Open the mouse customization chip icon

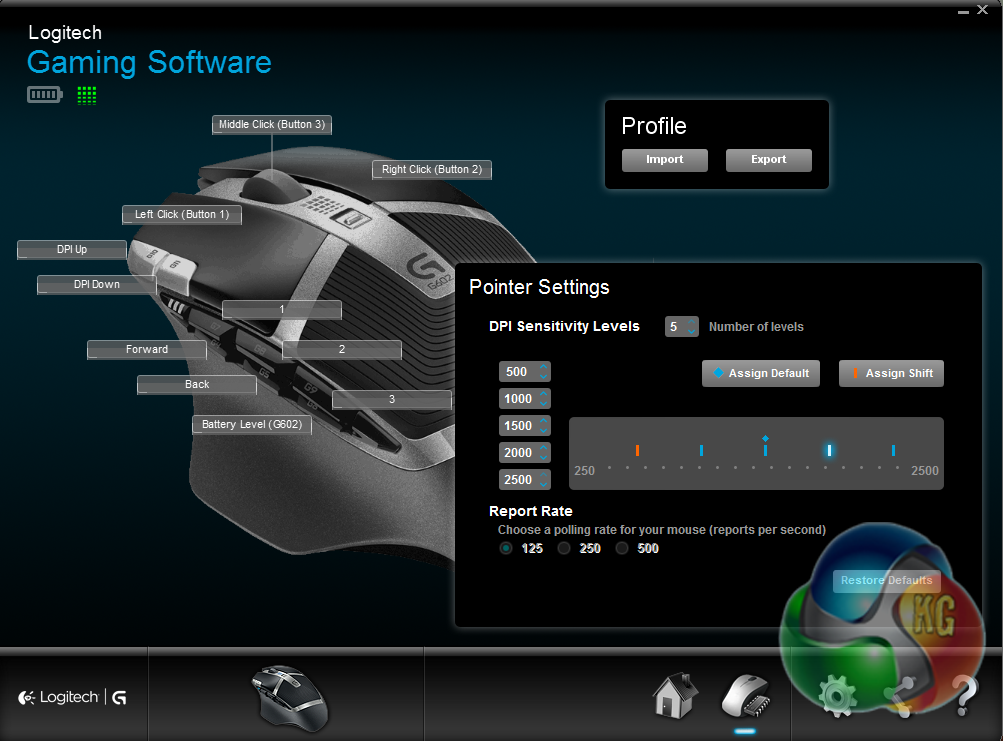(x=745, y=695)
